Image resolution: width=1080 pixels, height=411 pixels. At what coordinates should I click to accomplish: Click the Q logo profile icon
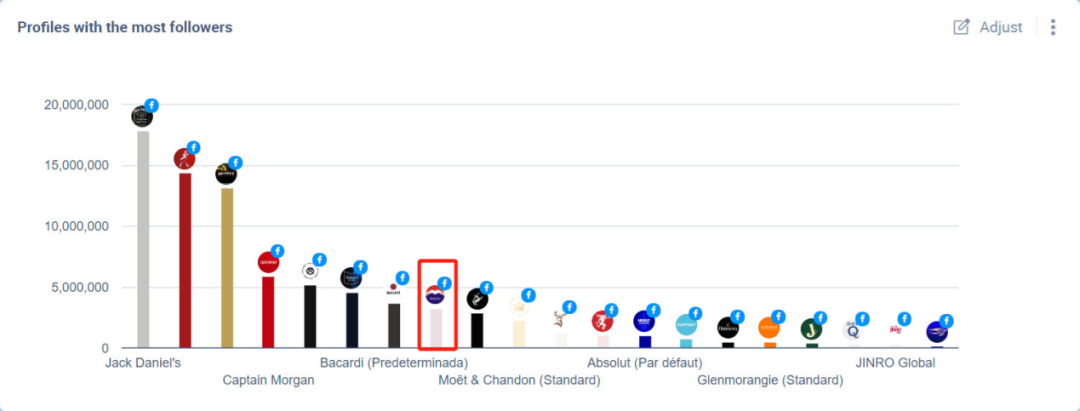853,330
